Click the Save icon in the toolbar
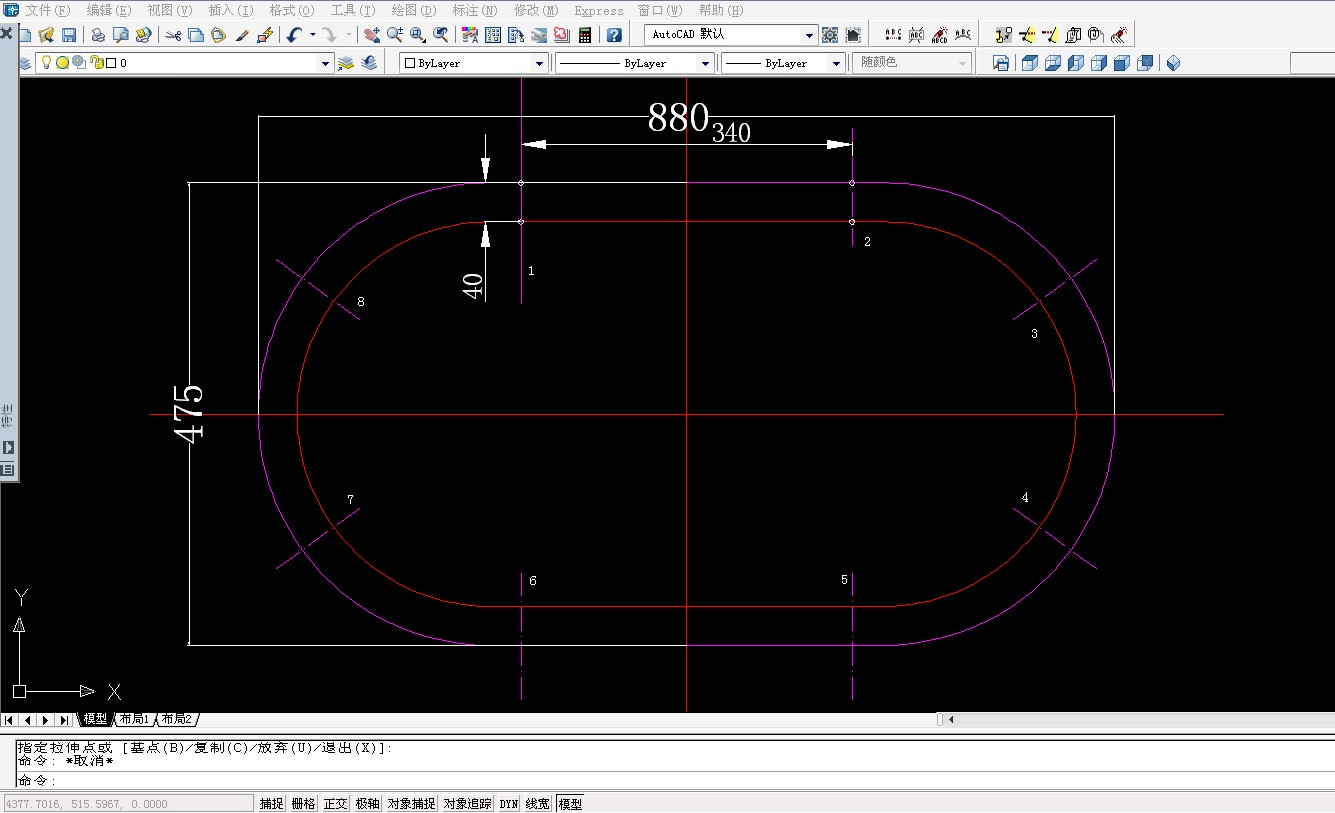Screen dimensions: 1335x813 click(69, 35)
